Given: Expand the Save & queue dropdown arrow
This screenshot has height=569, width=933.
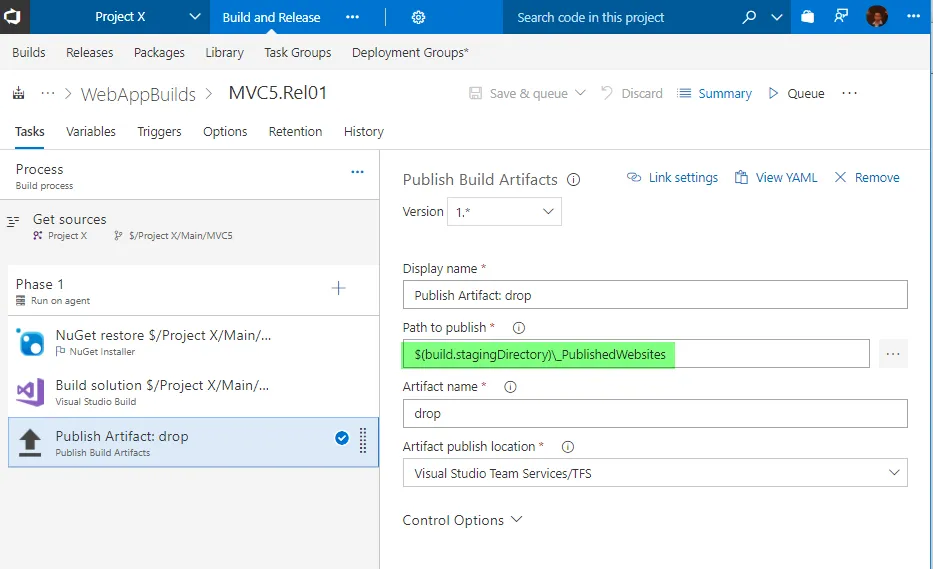Looking at the screenshot, I should [x=581, y=93].
